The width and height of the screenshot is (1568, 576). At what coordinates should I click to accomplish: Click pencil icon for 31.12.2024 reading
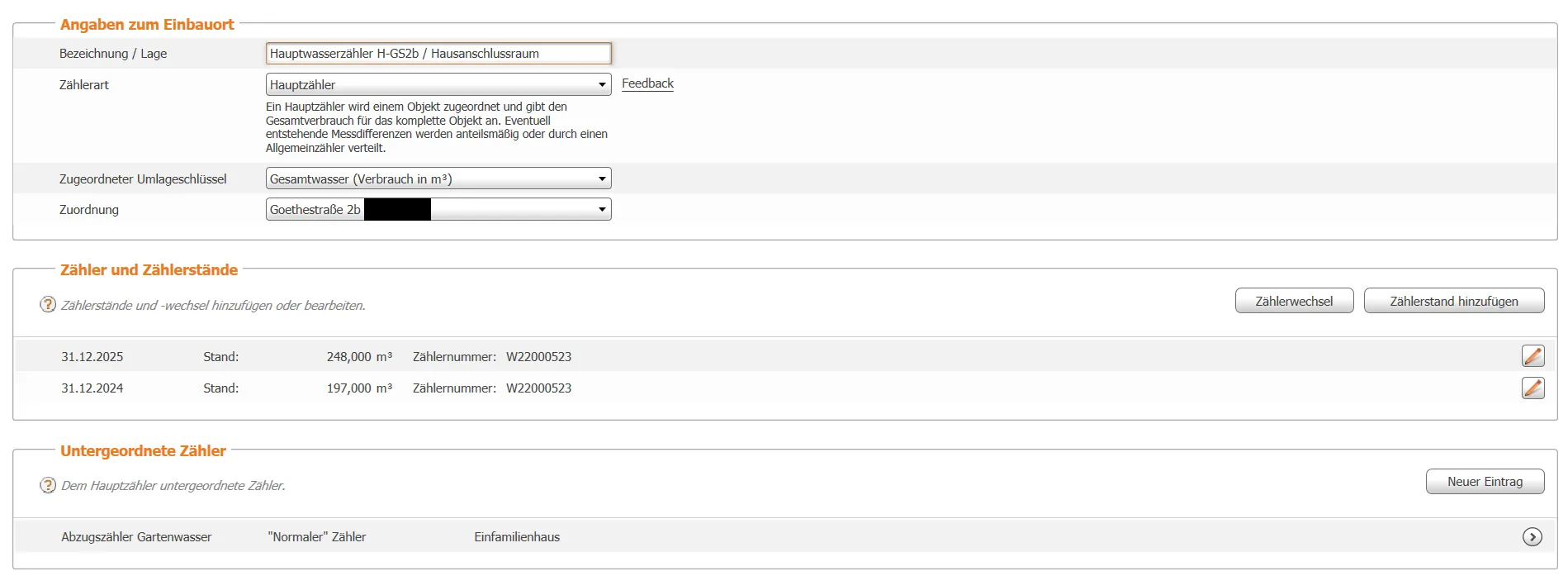tap(1532, 388)
